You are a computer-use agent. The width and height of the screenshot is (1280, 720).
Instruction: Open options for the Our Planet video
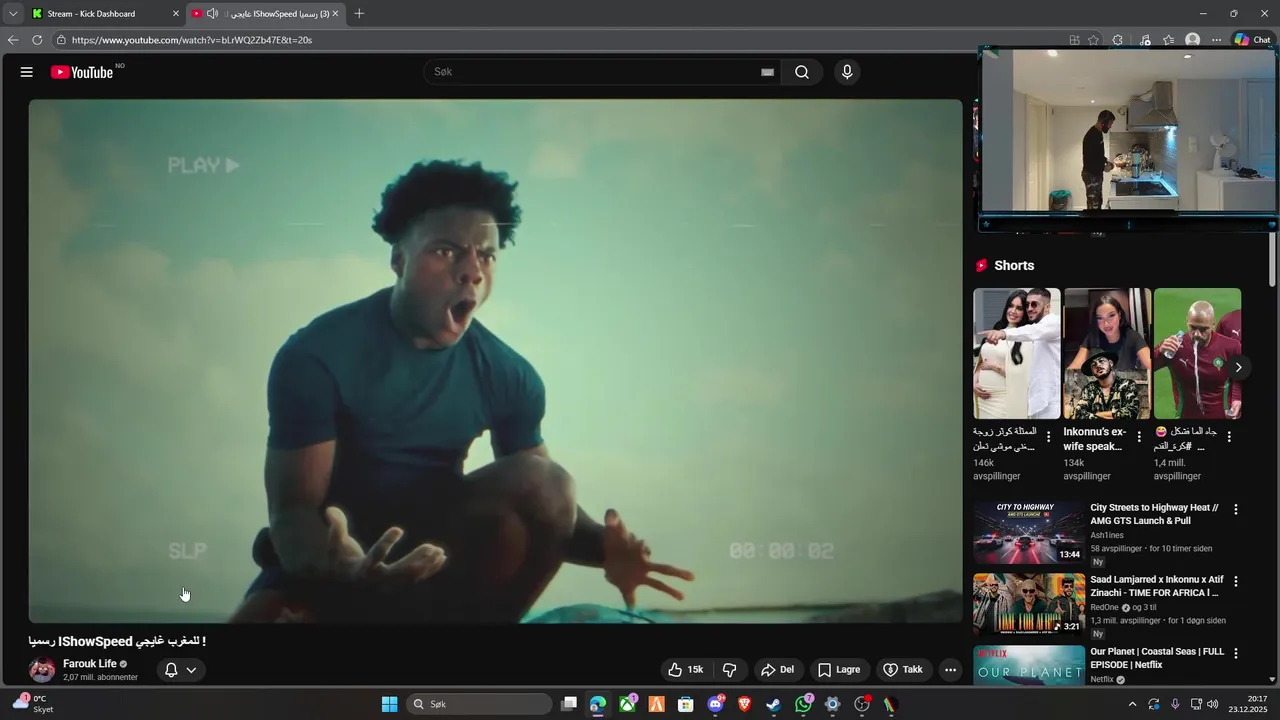(1236, 653)
